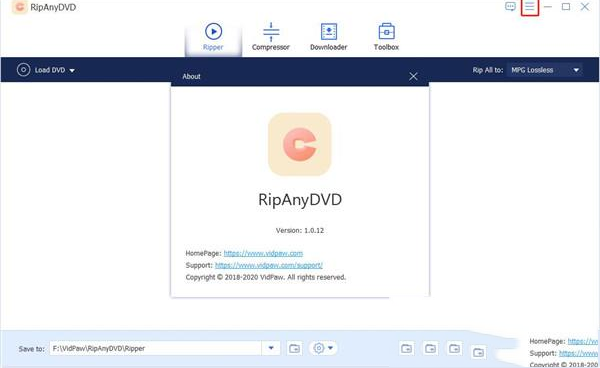Image resolution: width=600 pixels, height=368 pixels.
Task: Select the Version: 1.0.12 text
Action: tap(300, 230)
